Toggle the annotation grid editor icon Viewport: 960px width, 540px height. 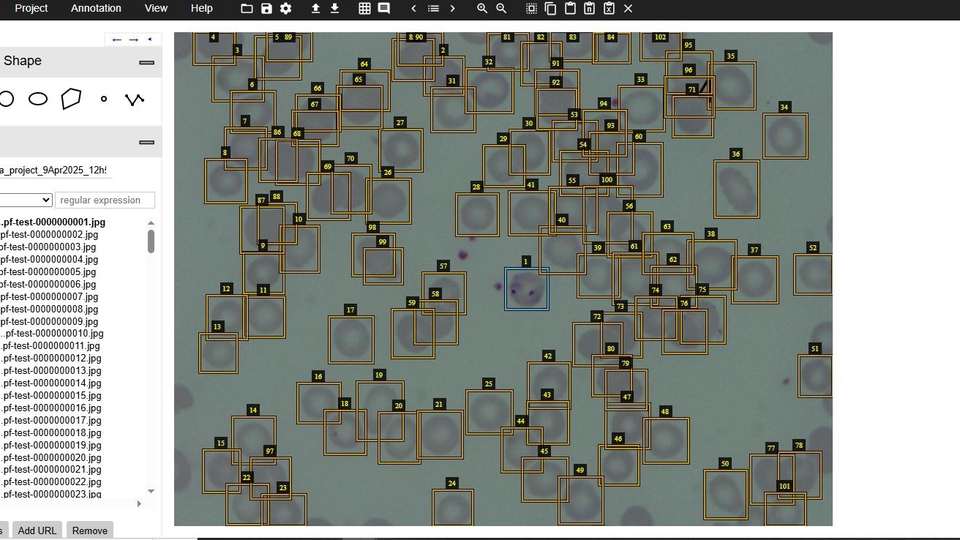pos(364,8)
